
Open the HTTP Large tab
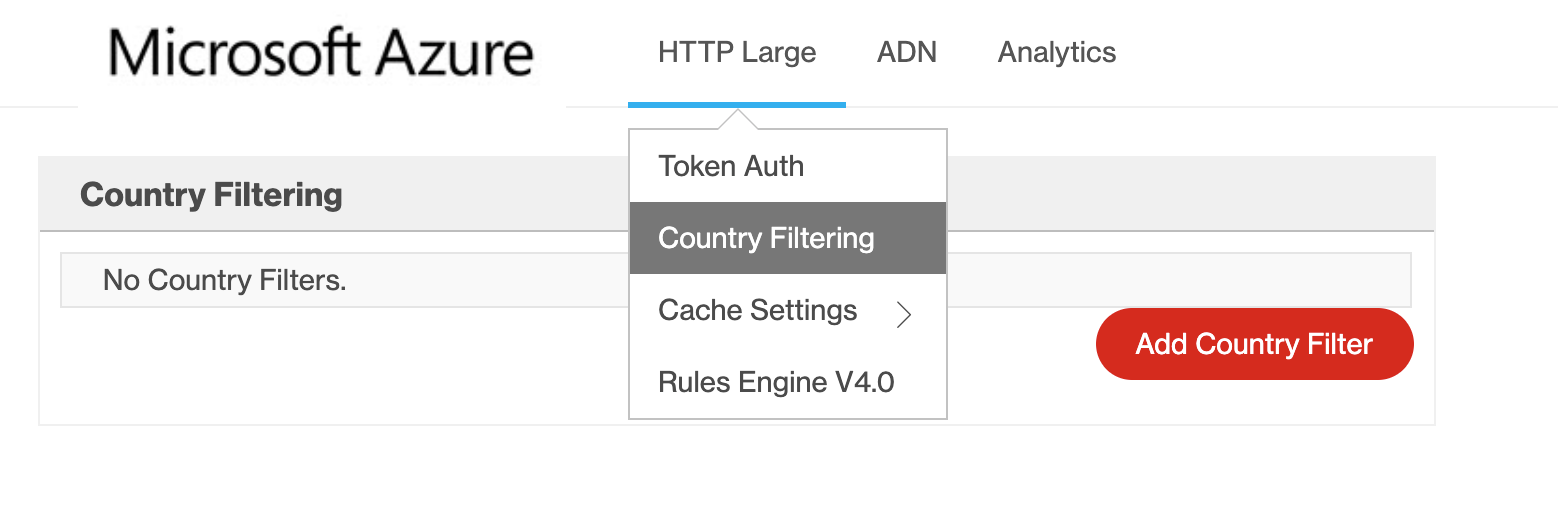(x=737, y=52)
